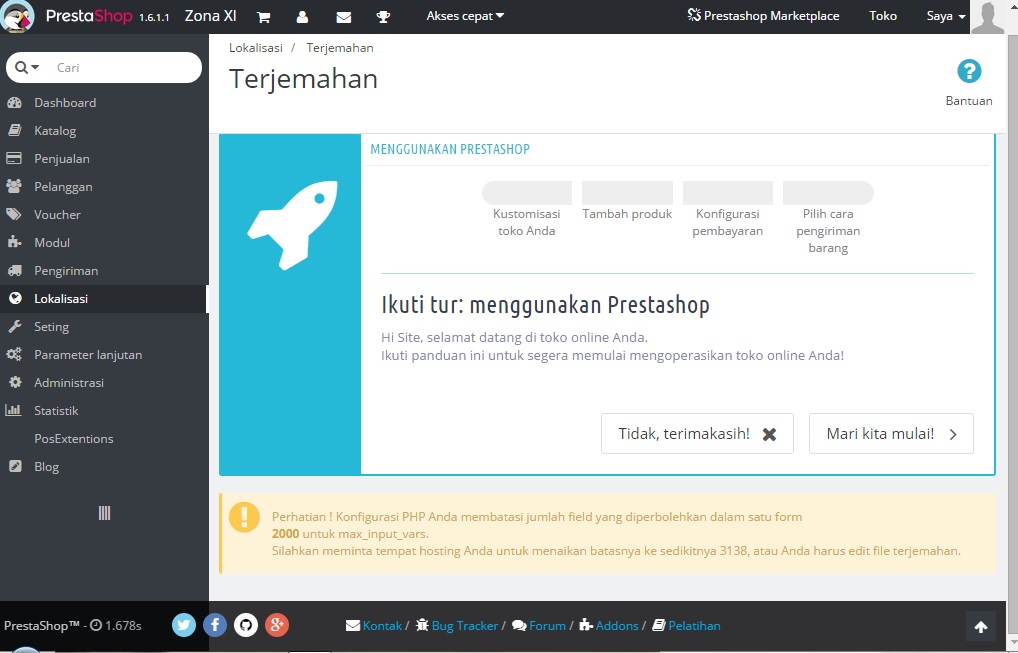Click the Blog edit icon in sidebar
1018x653 pixels.
tap(15, 466)
